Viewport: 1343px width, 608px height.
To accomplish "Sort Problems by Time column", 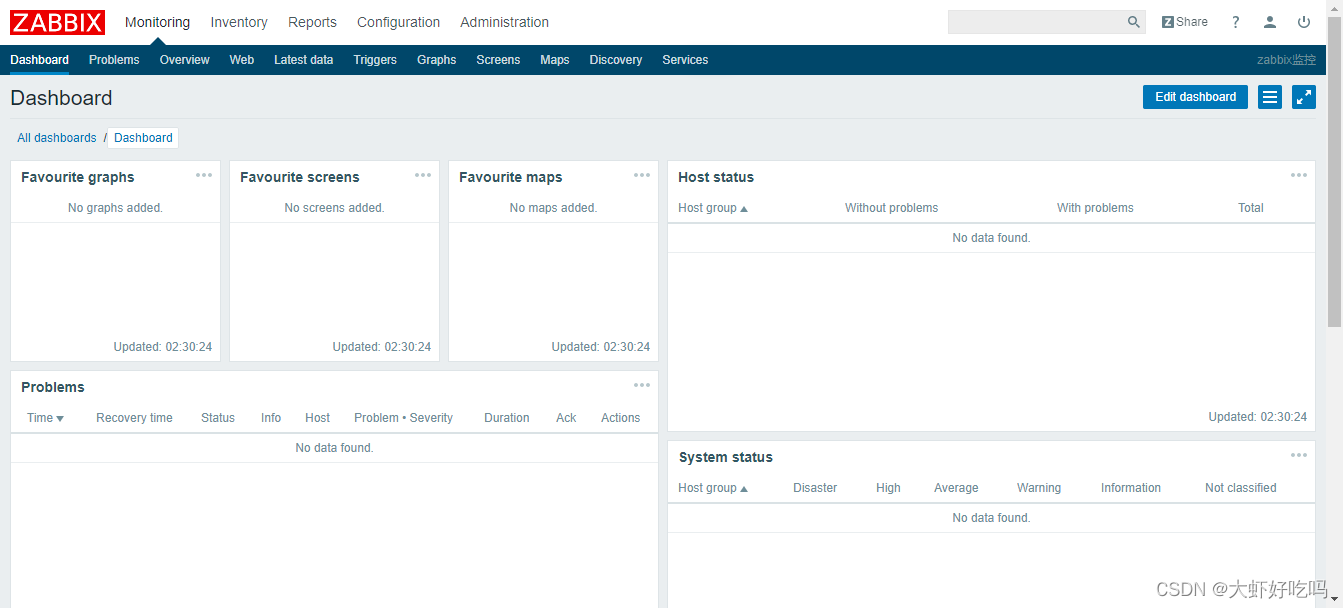I will 46,418.
